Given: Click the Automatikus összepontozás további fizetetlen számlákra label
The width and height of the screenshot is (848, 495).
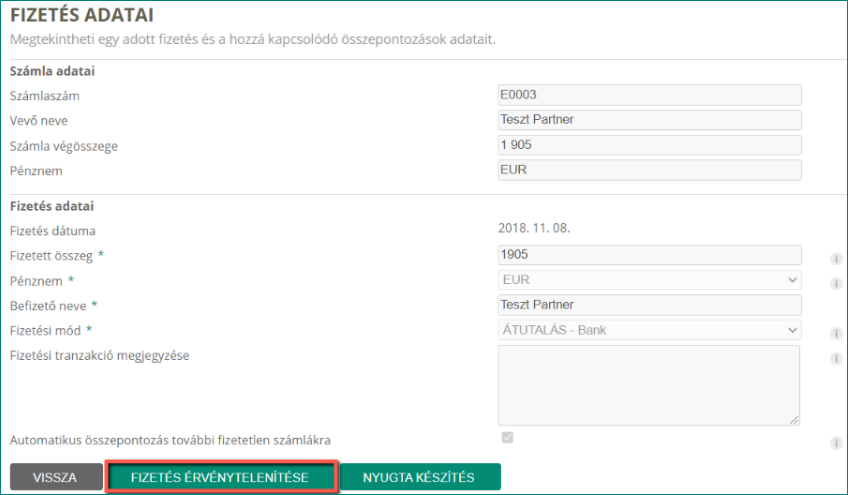Looking at the screenshot, I should pyautogui.click(x=170, y=440).
